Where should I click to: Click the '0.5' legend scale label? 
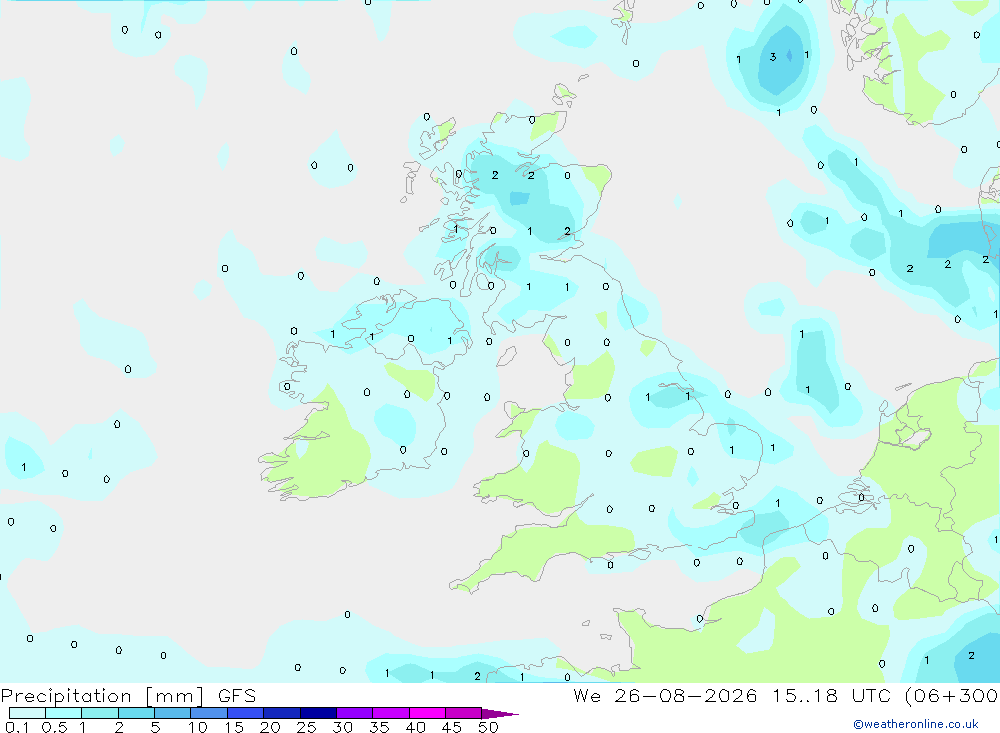pyautogui.click(x=54, y=727)
